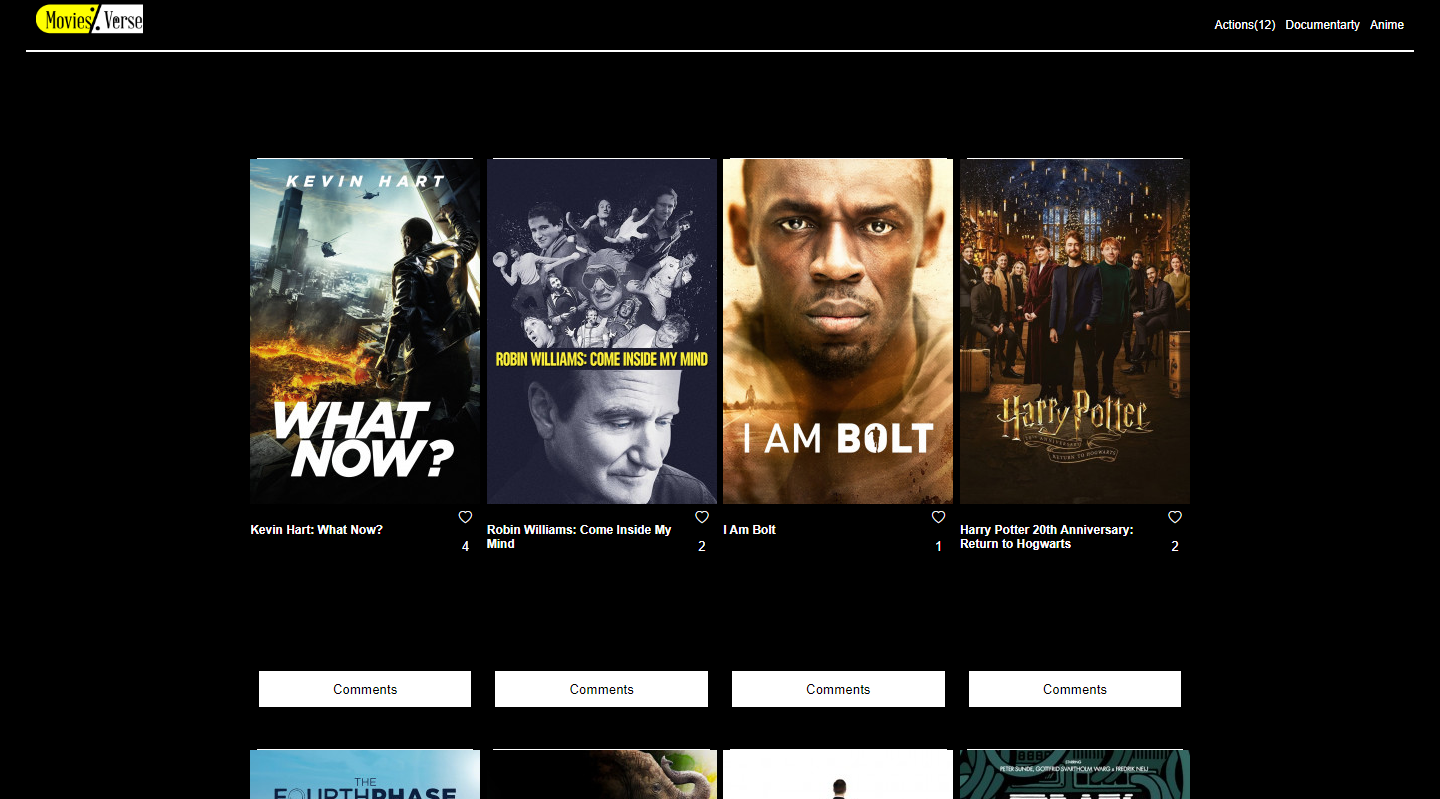Open The Fourth Phase poster thumbnail
The width and height of the screenshot is (1440, 799).
click(365, 775)
